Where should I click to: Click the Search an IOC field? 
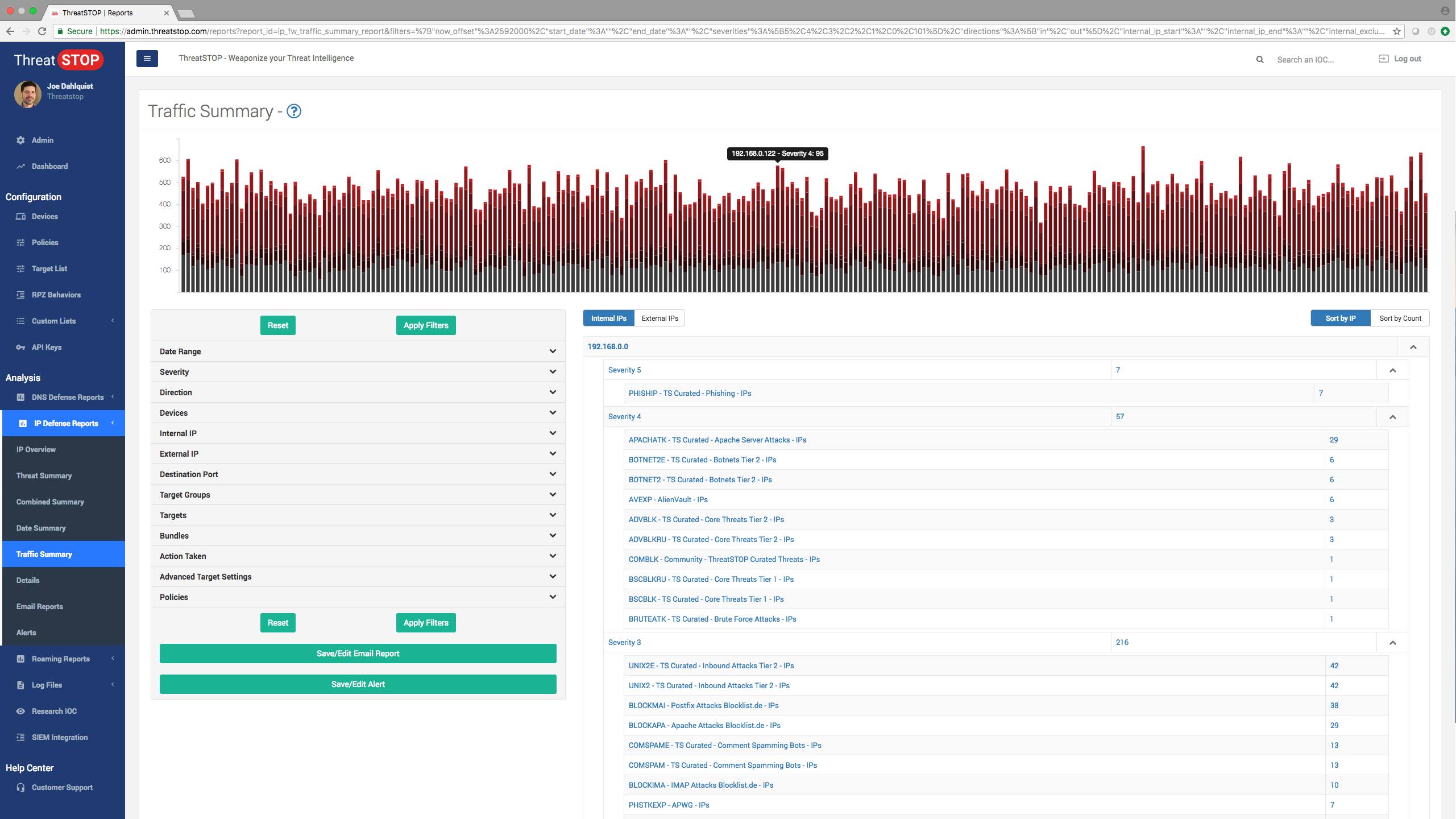point(1308,59)
